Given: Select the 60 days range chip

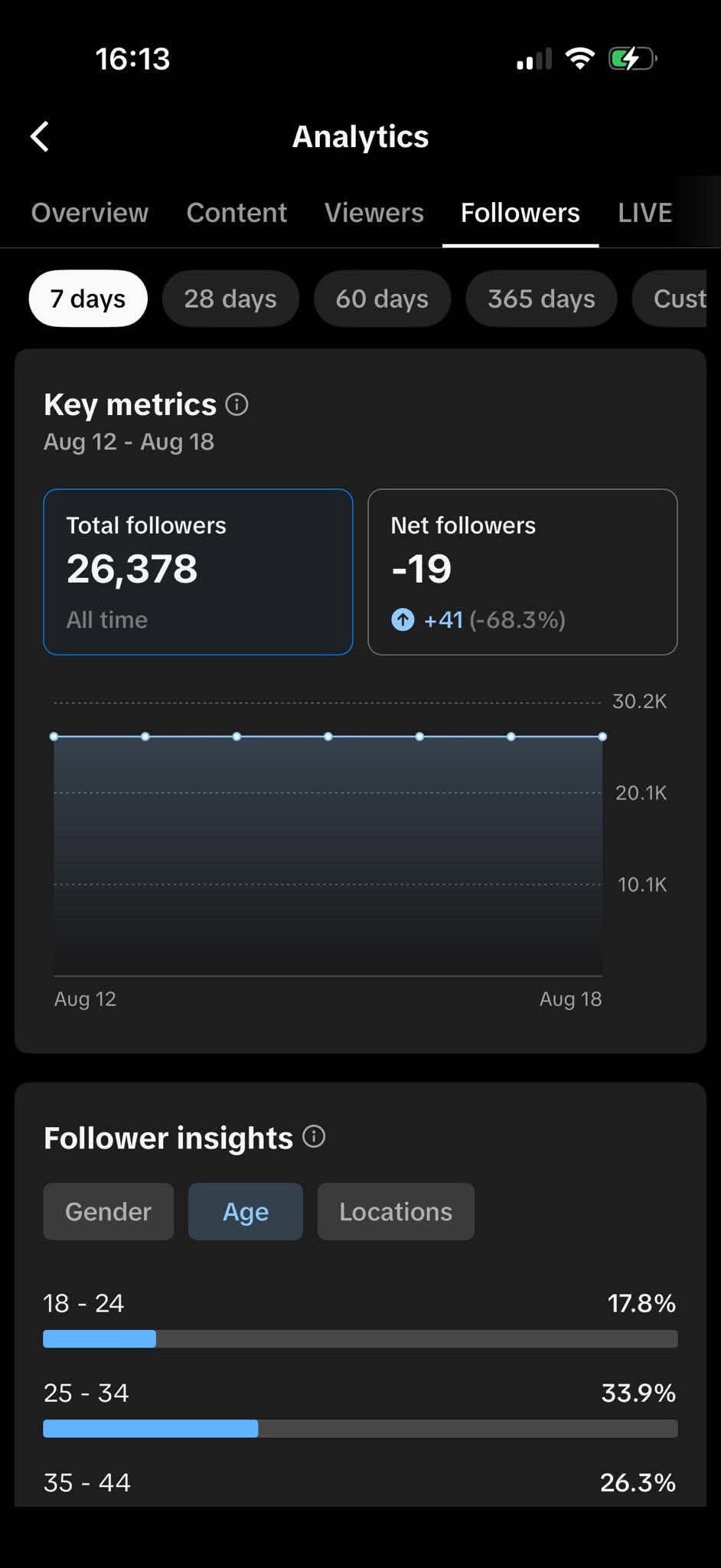Looking at the screenshot, I should 382,299.
